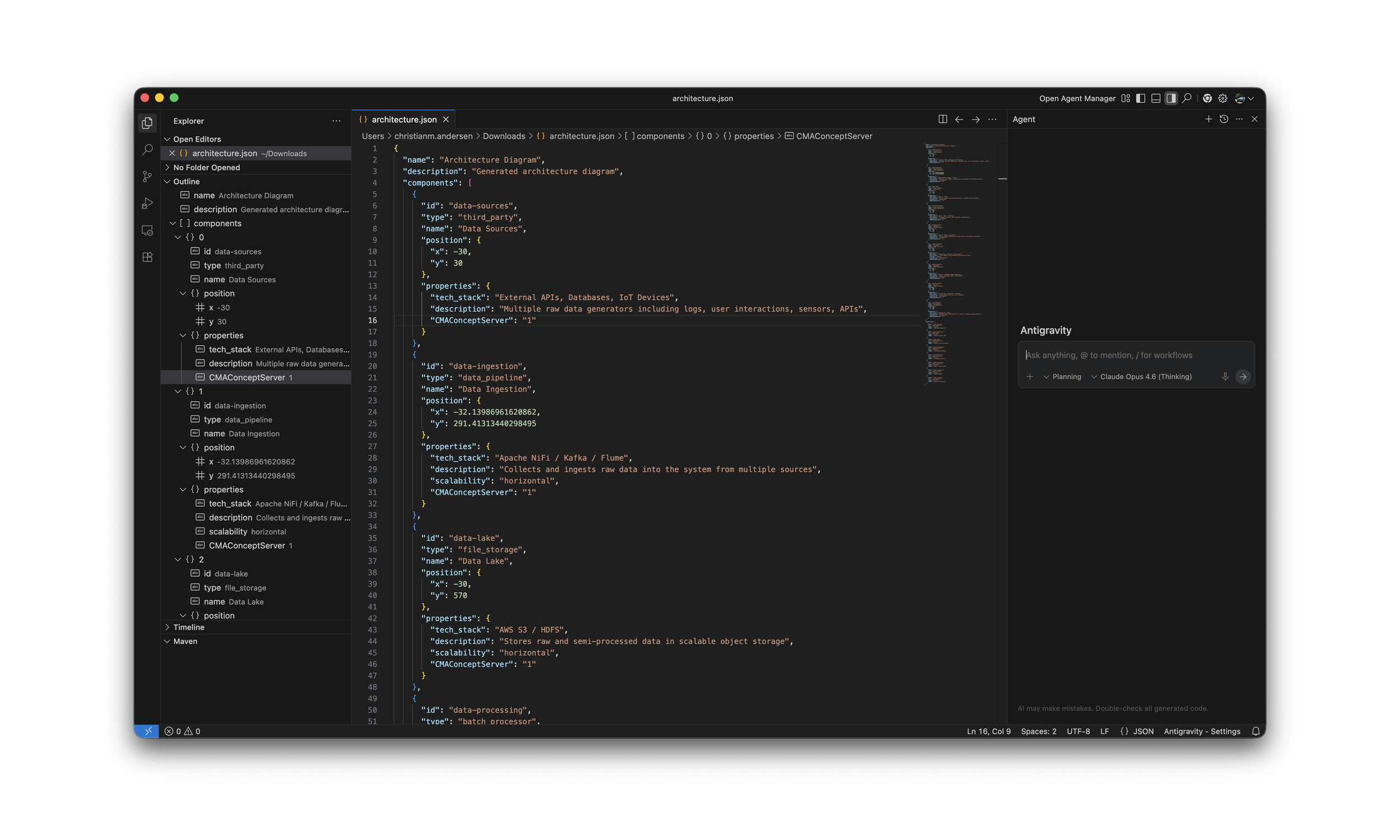Collapse the components array in Outline

click(172, 223)
